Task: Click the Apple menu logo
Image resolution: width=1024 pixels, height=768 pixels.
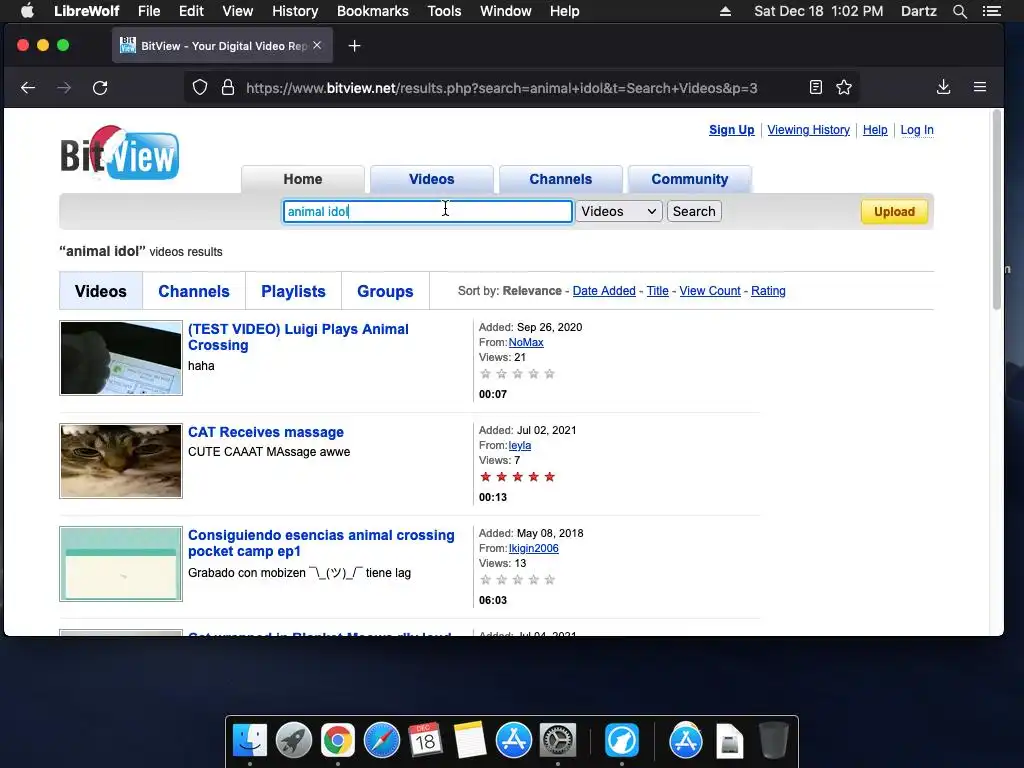Action: coord(27,10)
